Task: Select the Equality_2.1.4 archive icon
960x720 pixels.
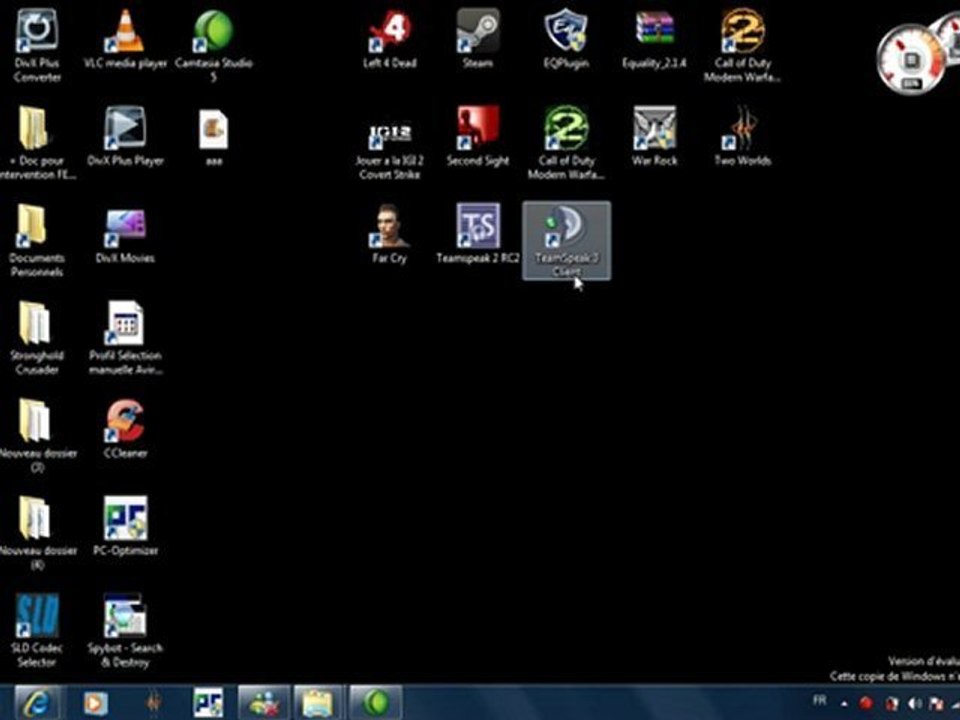Action: click(654, 38)
